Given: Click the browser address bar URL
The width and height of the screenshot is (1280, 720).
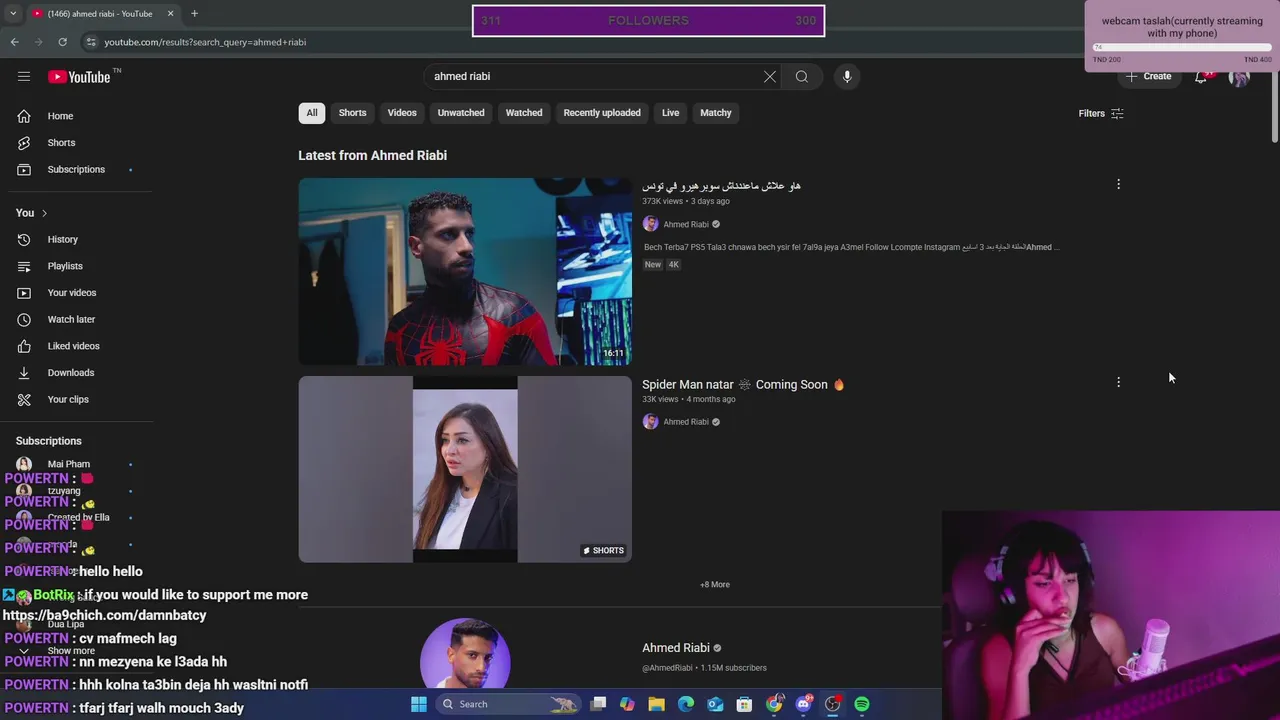Looking at the screenshot, I should pyautogui.click(x=205, y=42).
